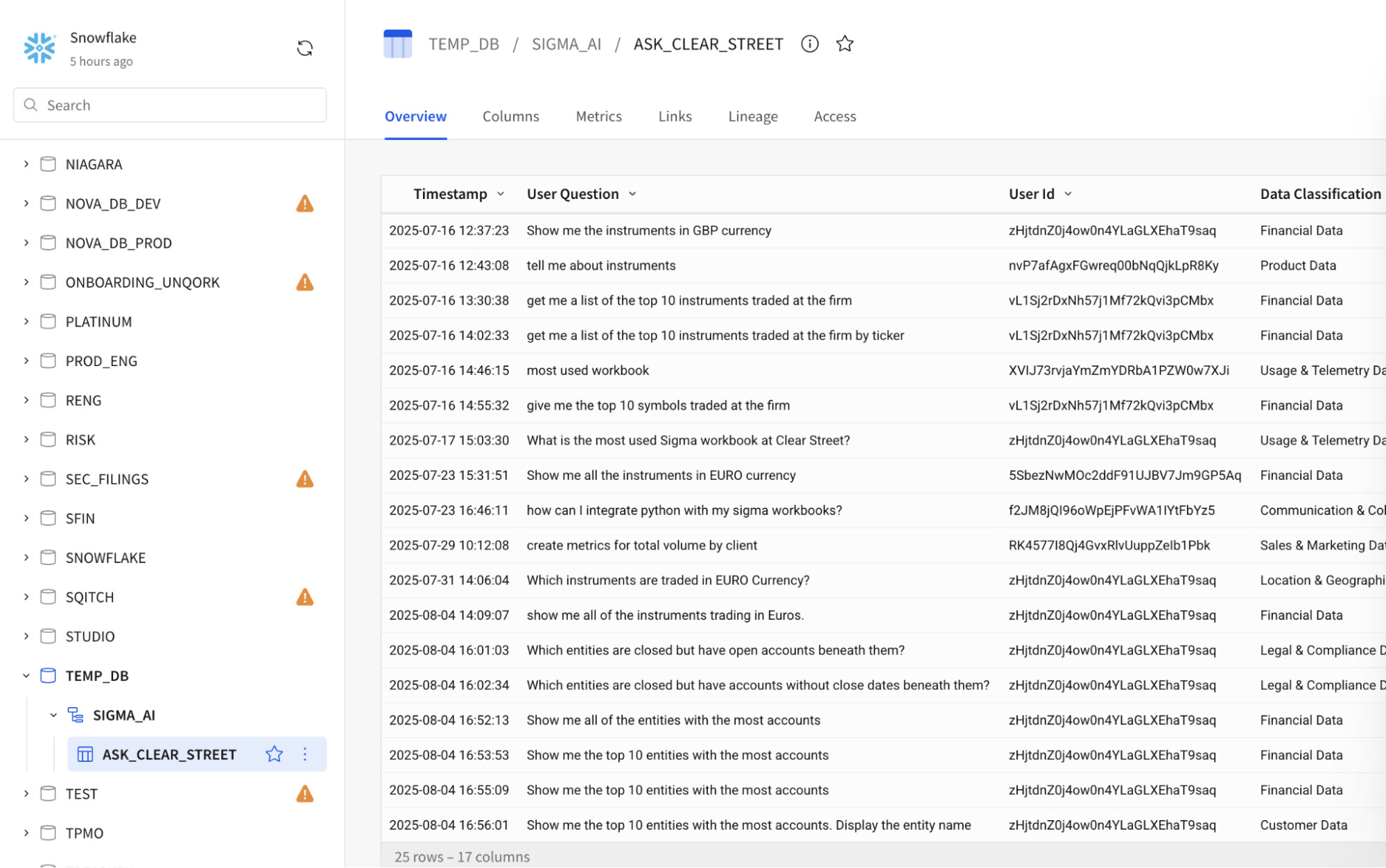
Task: Collapse the TEMP_DB database tree
Action: [x=26, y=675]
